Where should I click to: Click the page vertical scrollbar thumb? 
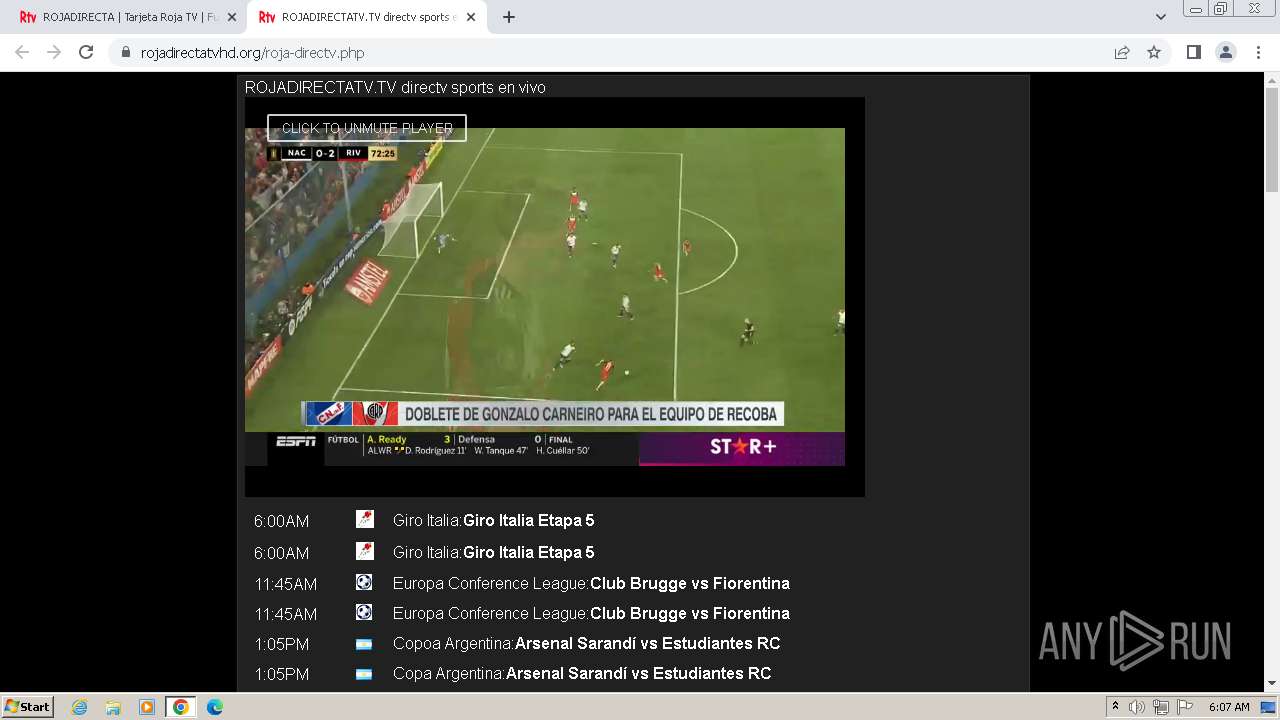pyautogui.click(x=1272, y=140)
